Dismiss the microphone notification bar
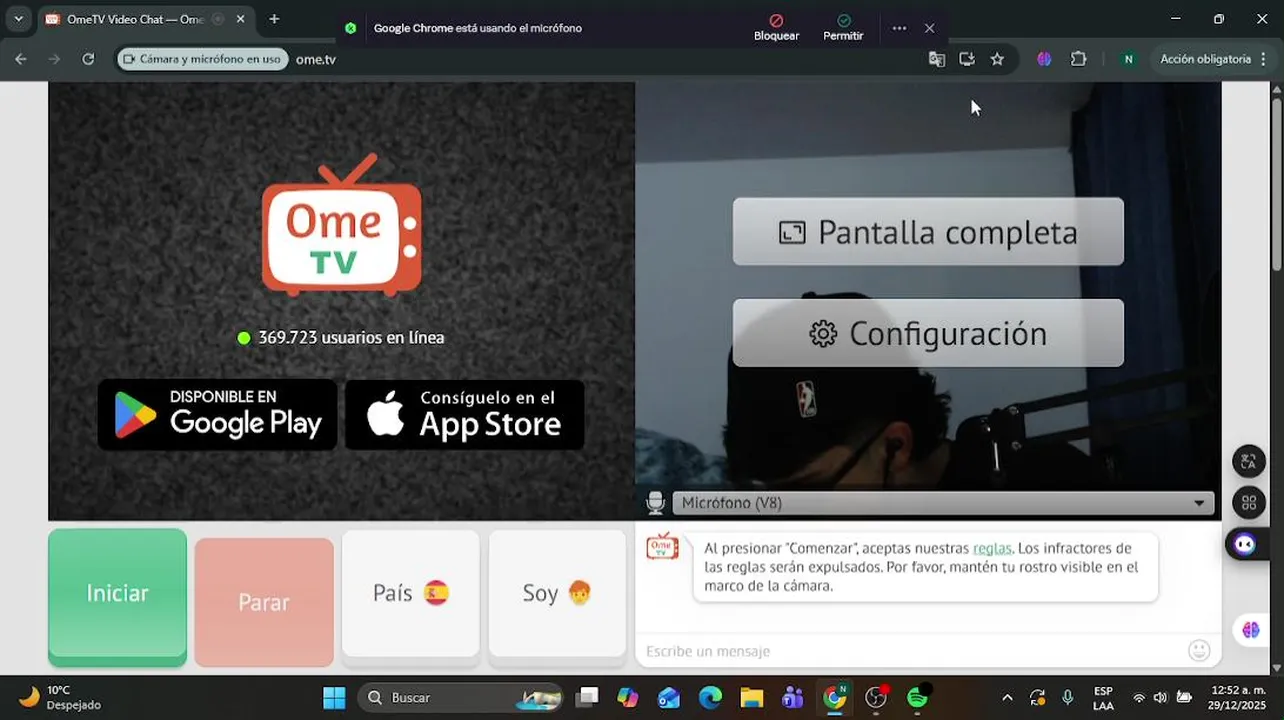The image size is (1284, 720). click(929, 28)
